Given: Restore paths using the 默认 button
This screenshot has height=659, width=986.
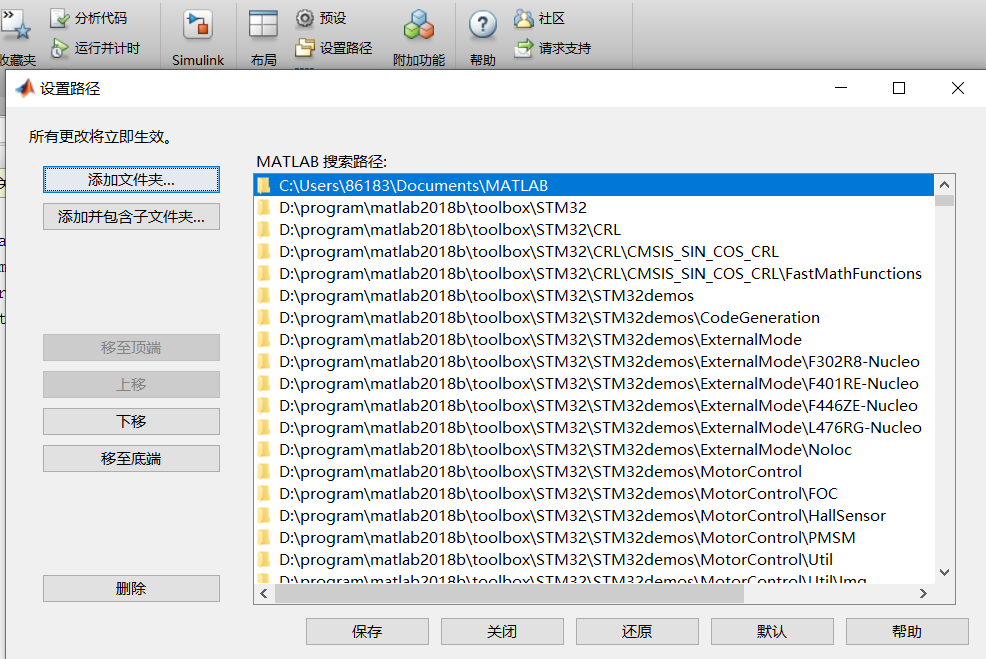Looking at the screenshot, I should [x=771, y=631].
